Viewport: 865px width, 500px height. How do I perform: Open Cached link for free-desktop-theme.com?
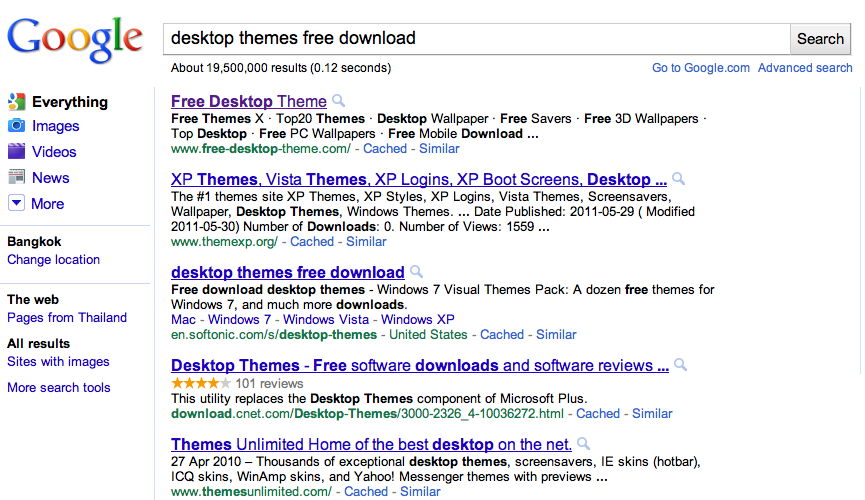pyautogui.click(x=385, y=149)
